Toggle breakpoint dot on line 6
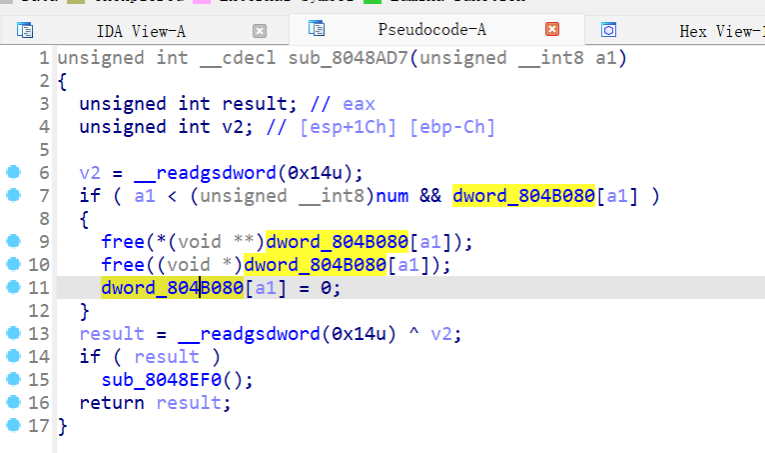This screenshot has height=453, width=765. pyautogui.click(x=12, y=172)
